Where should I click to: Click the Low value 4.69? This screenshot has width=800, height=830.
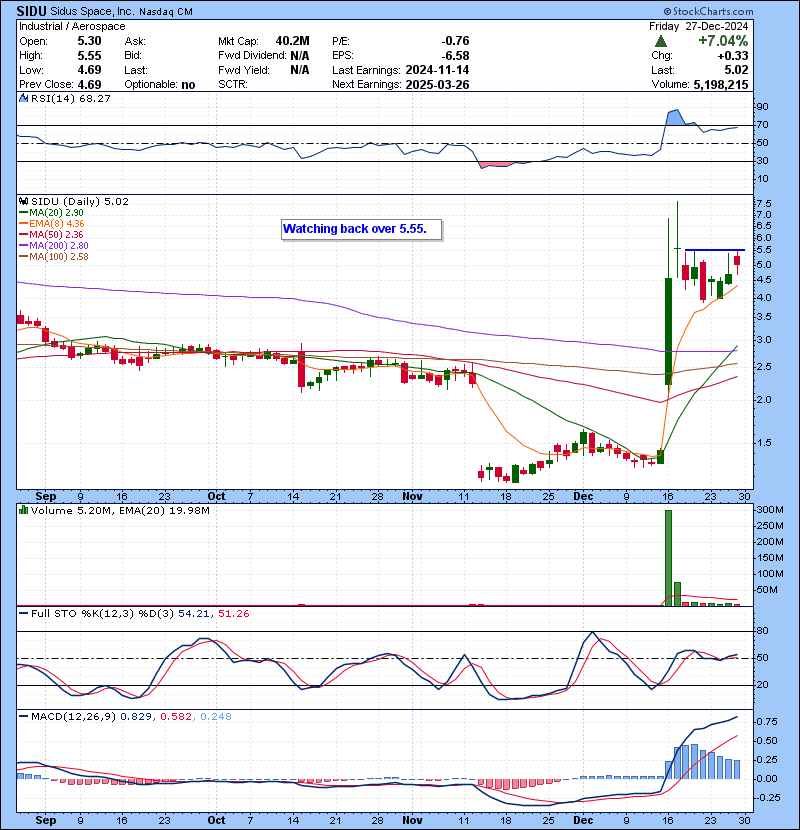[x=89, y=70]
